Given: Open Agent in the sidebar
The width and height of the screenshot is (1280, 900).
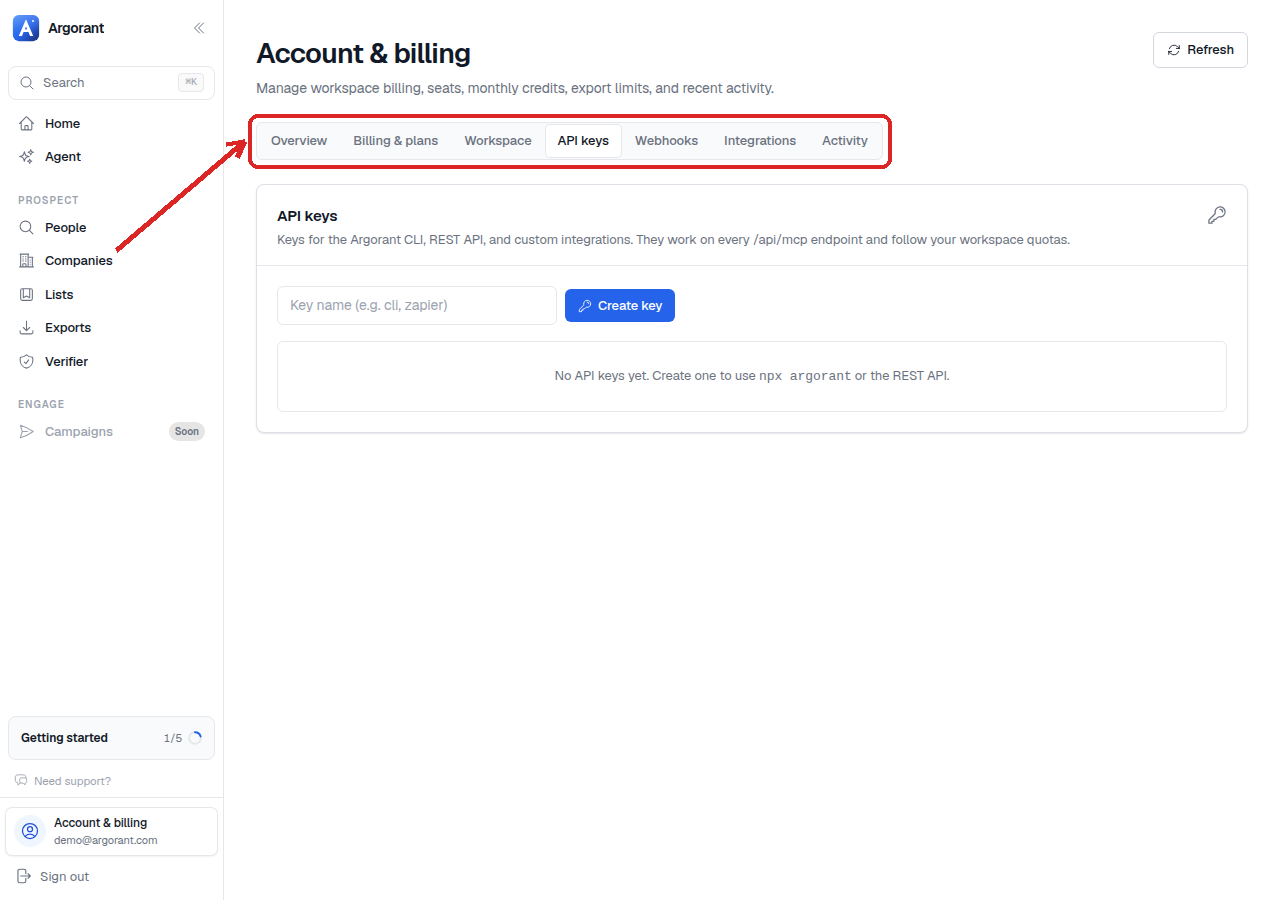Looking at the screenshot, I should (111, 157).
